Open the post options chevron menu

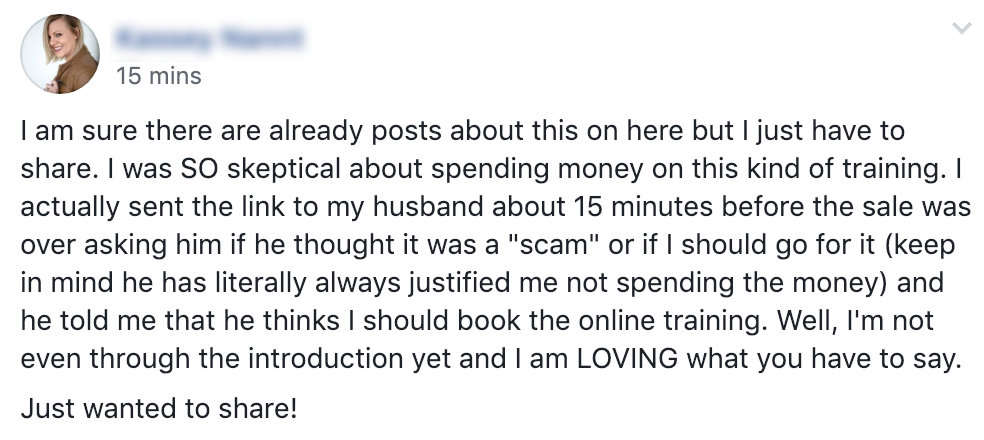[962, 31]
